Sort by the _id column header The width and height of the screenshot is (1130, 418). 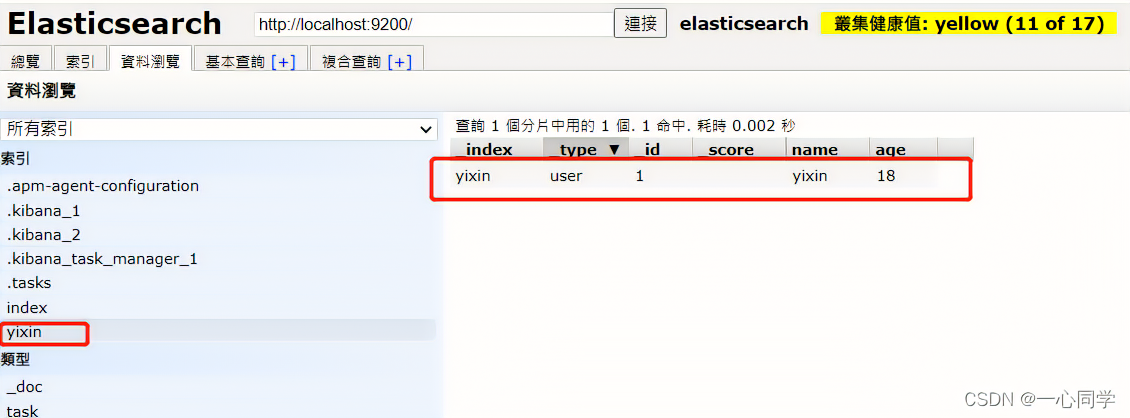[660, 149]
